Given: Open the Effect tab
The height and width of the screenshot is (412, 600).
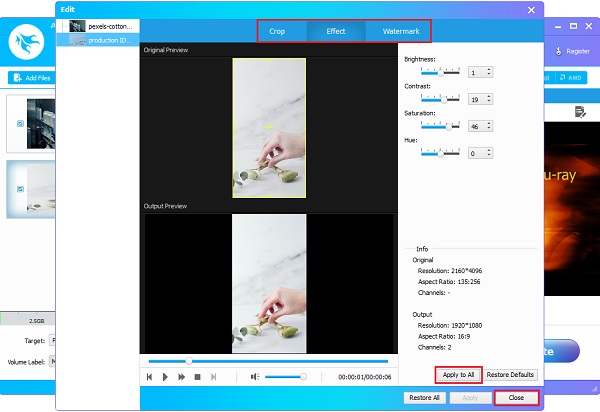Looking at the screenshot, I should [336, 31].
